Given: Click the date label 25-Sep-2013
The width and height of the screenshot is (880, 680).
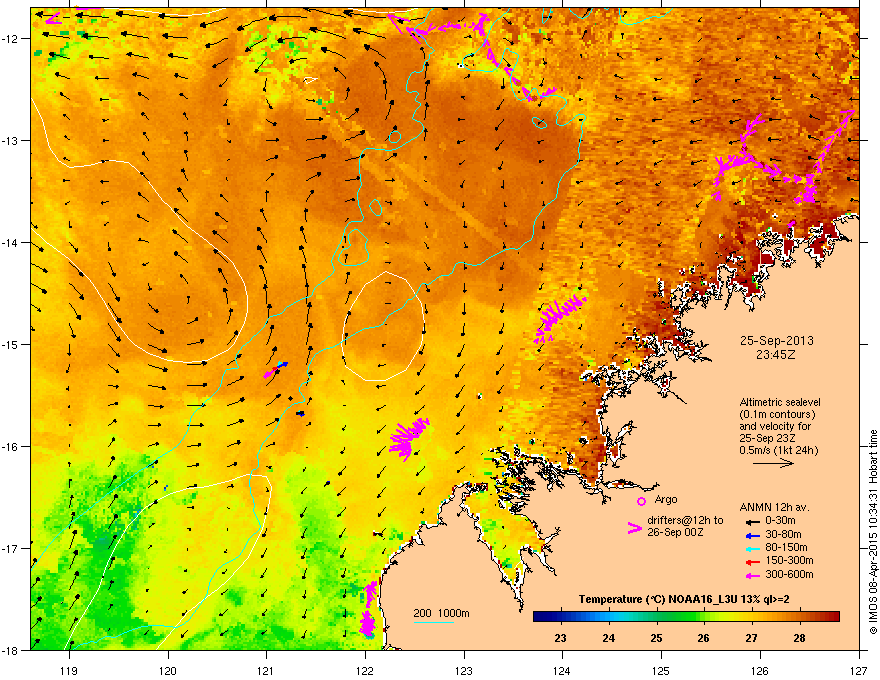Looking at the screenshot, I should 777,341.
